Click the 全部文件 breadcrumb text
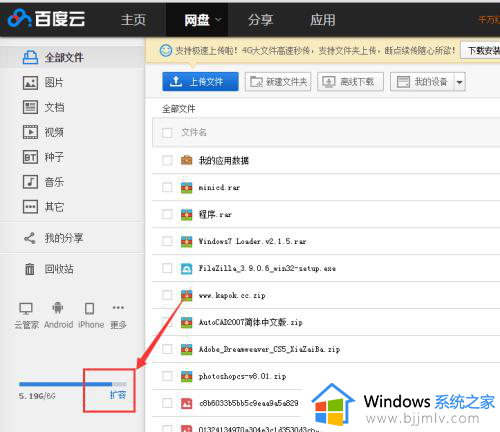 (179, 109)
